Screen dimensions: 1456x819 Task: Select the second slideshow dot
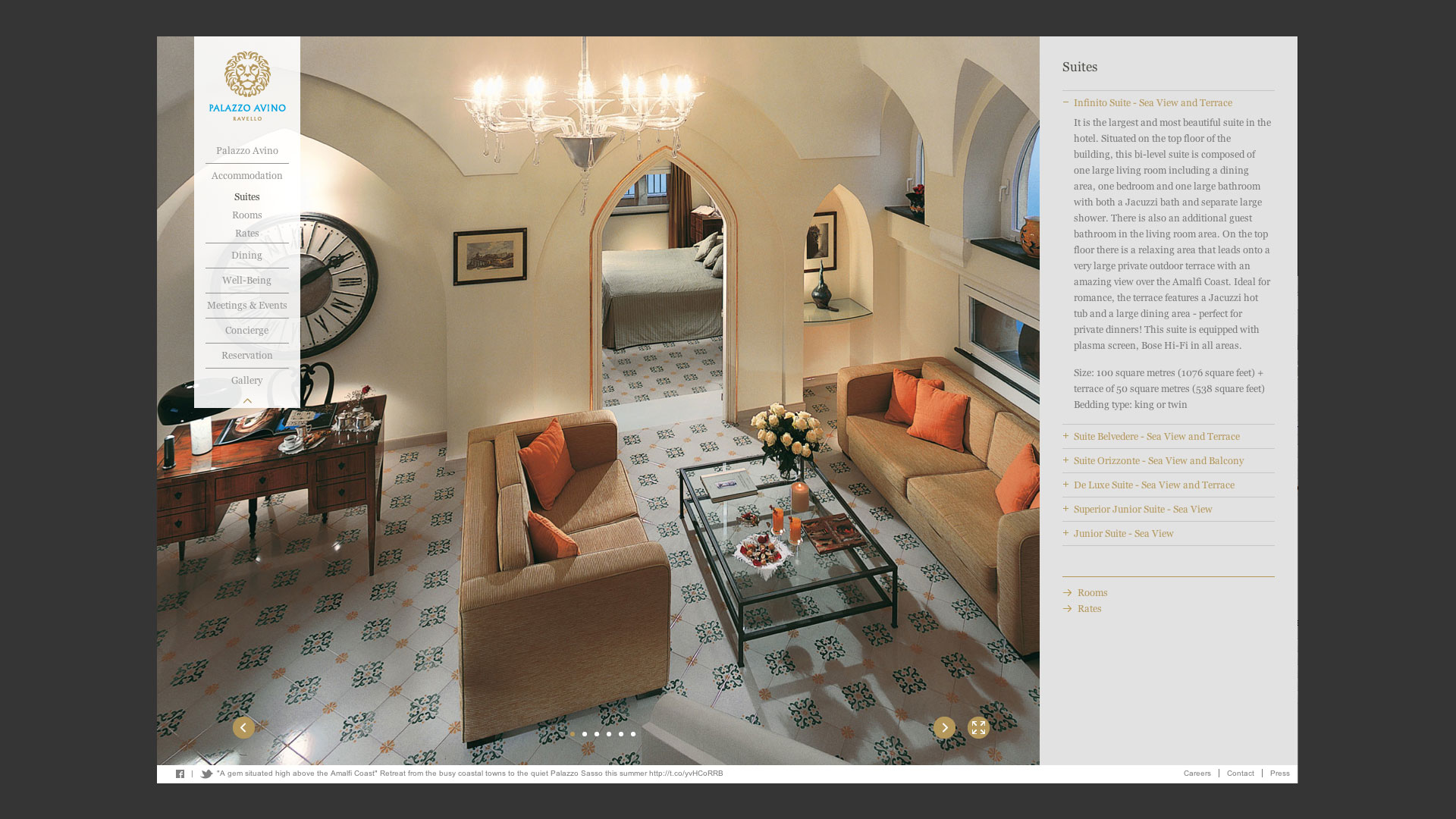point(585,734)
